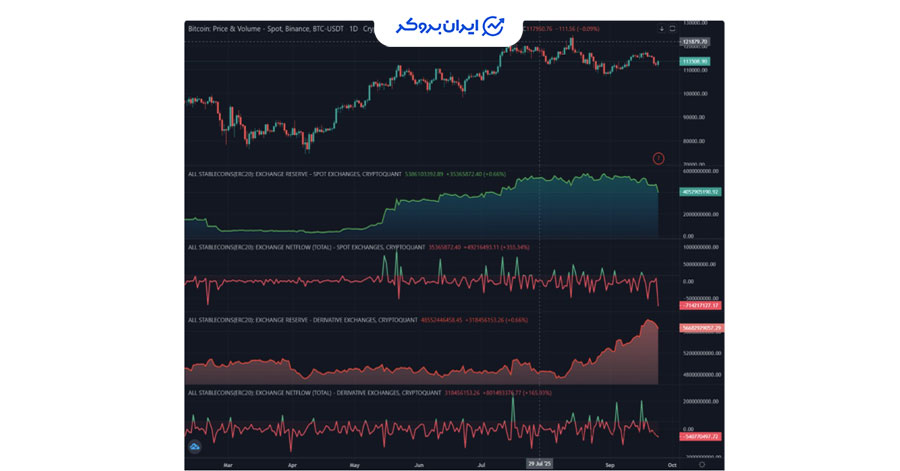900x471 pixels.
Task: Click the red spot netflow value tag
Action: click(x=700, y=306)
